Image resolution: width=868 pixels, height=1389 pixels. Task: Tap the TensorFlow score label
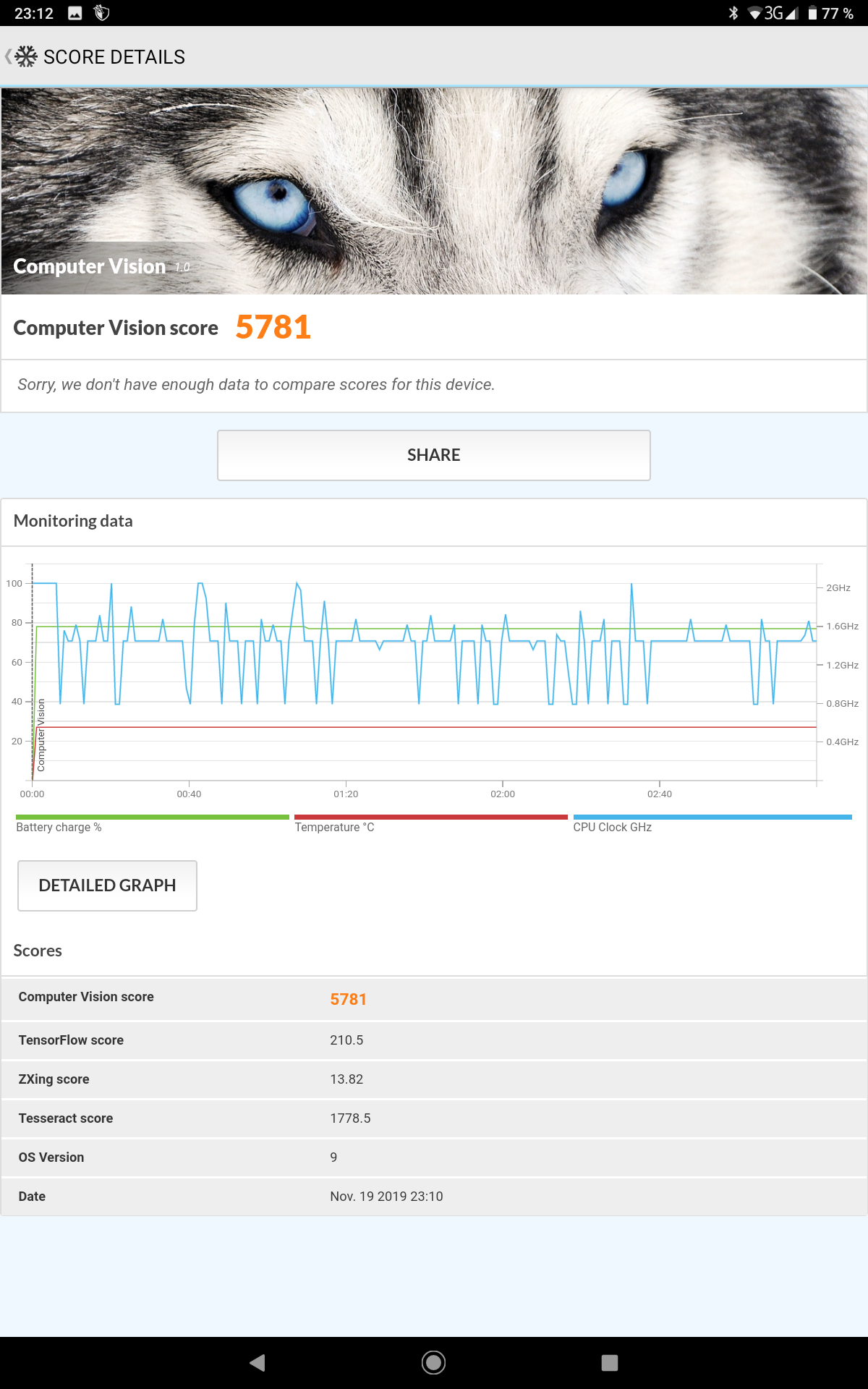point(71,1040)
